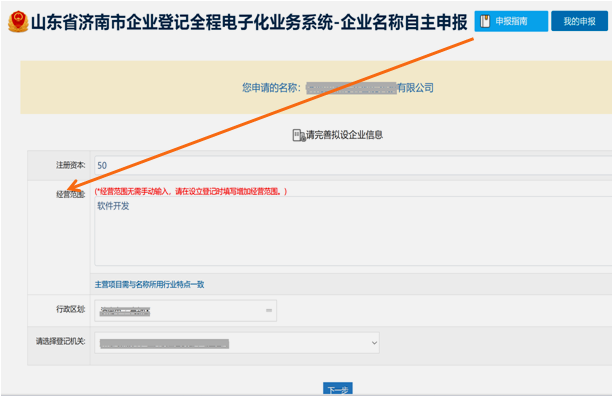Screen dimensions: 613x397
Task: Click the 请选择登记机关 label
Action: point(61,341)
